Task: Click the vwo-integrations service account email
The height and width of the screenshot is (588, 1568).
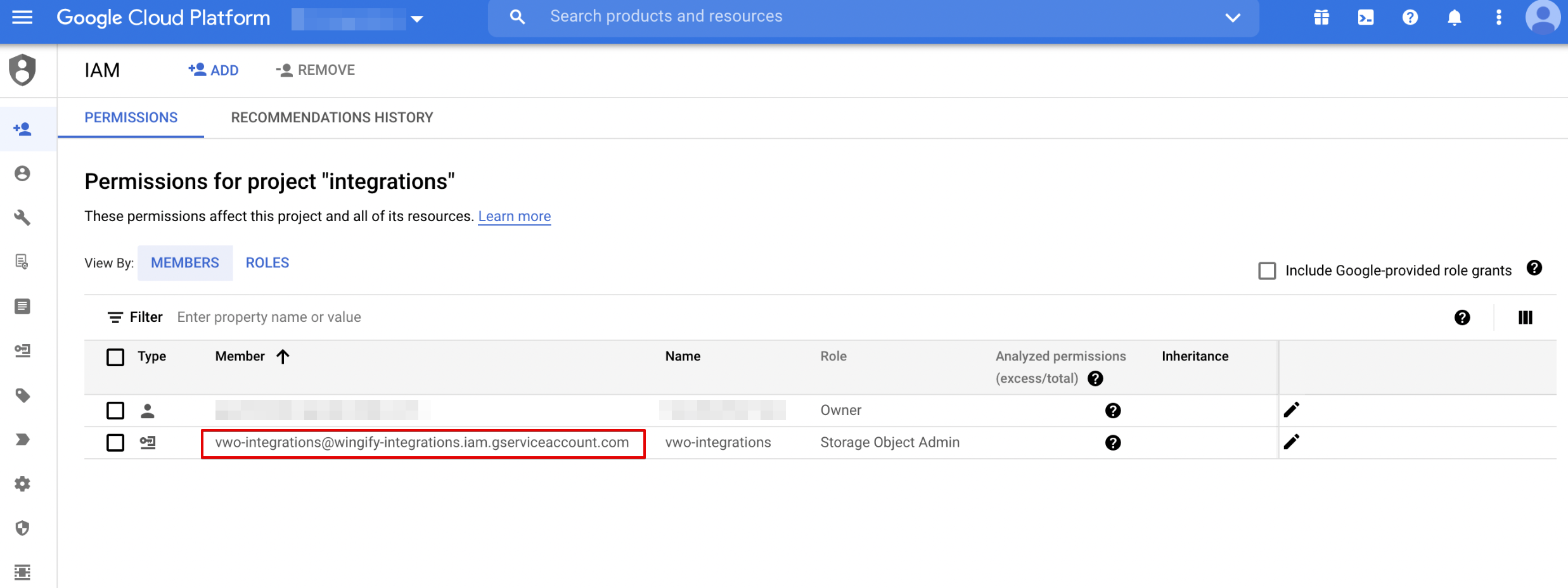Action: click(x=422, y=442)
